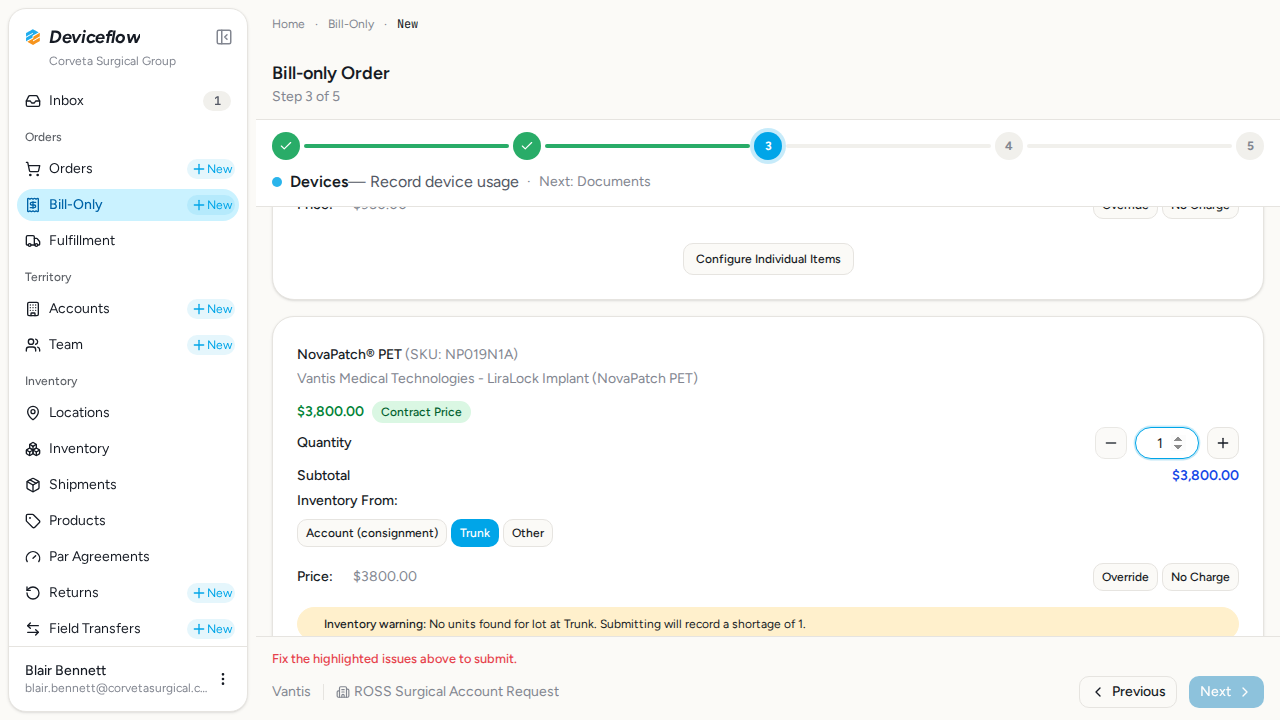The image size is (1280, 720).
Task: Create new Return with New badge
Action: coord(212,593)
